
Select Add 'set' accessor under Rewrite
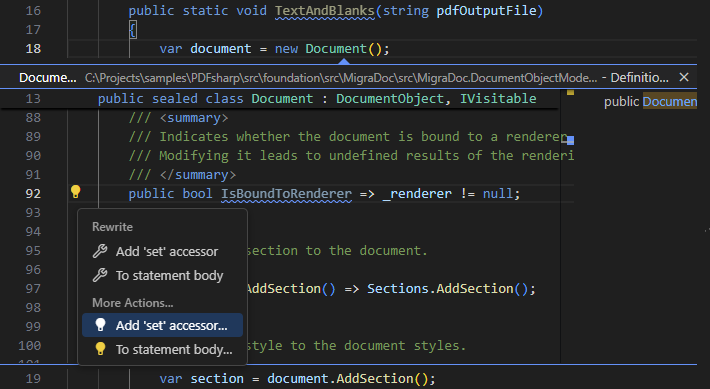(163, 251)
